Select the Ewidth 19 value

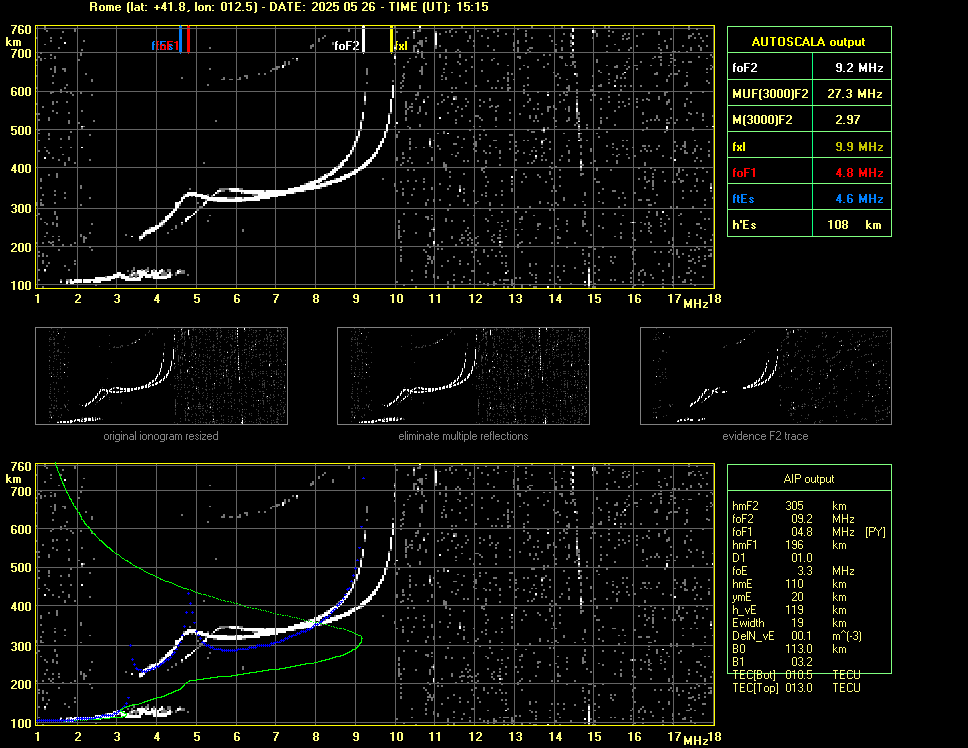click(798, 623)
